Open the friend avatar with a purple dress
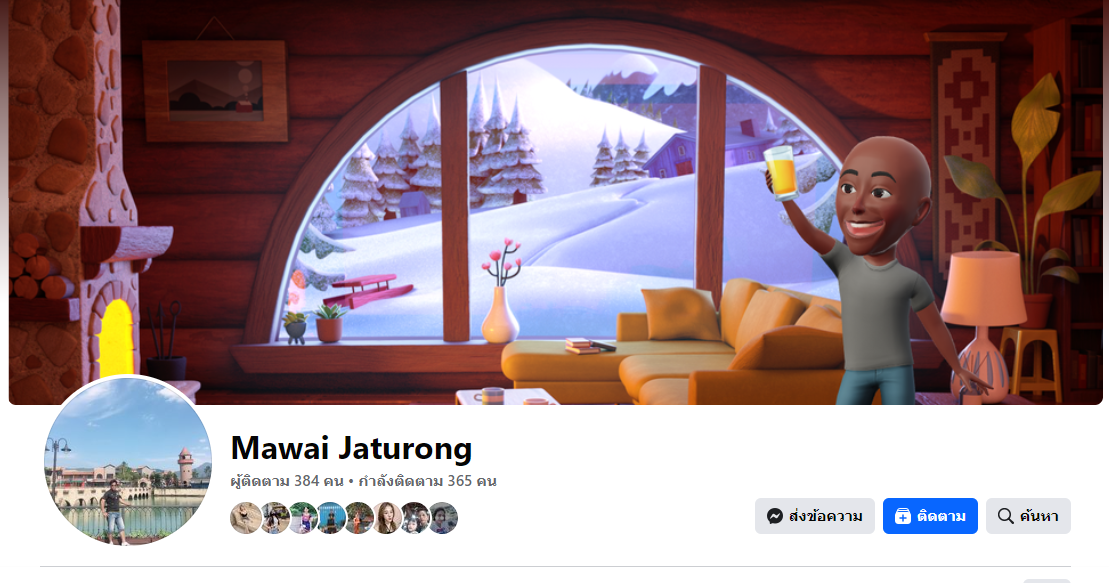Screen dimensions: 1109x583 pos(303,518)
